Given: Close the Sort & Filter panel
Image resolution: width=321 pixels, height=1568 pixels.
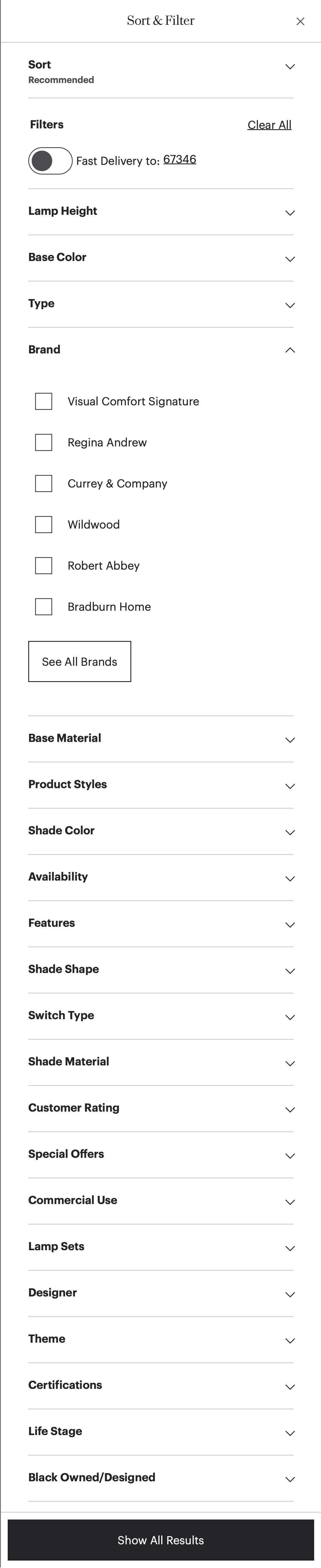Looking at the screenshot, I should (300, 21).
